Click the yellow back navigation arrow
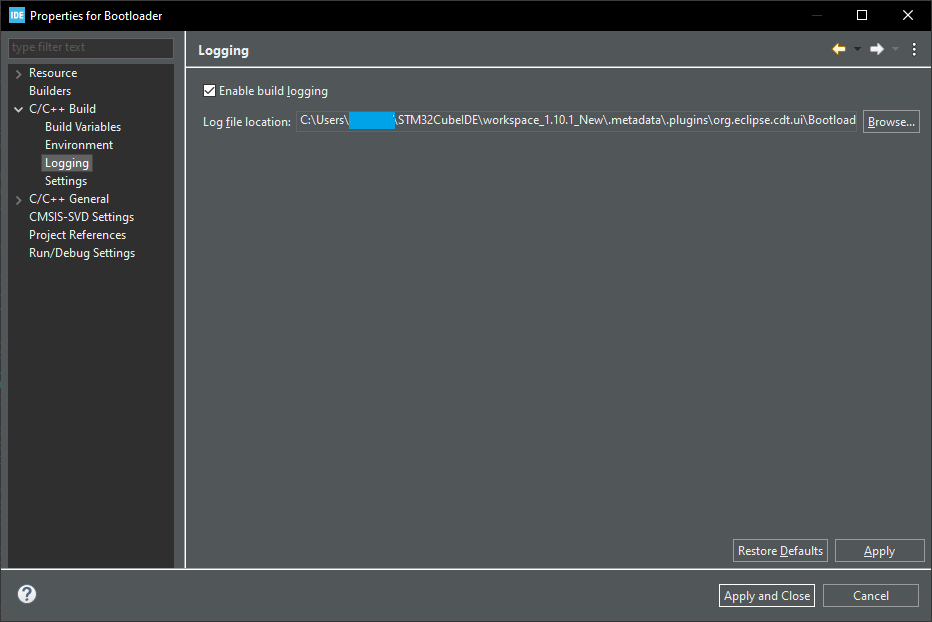This screenshot has width=932, height=622. point(839,49)
